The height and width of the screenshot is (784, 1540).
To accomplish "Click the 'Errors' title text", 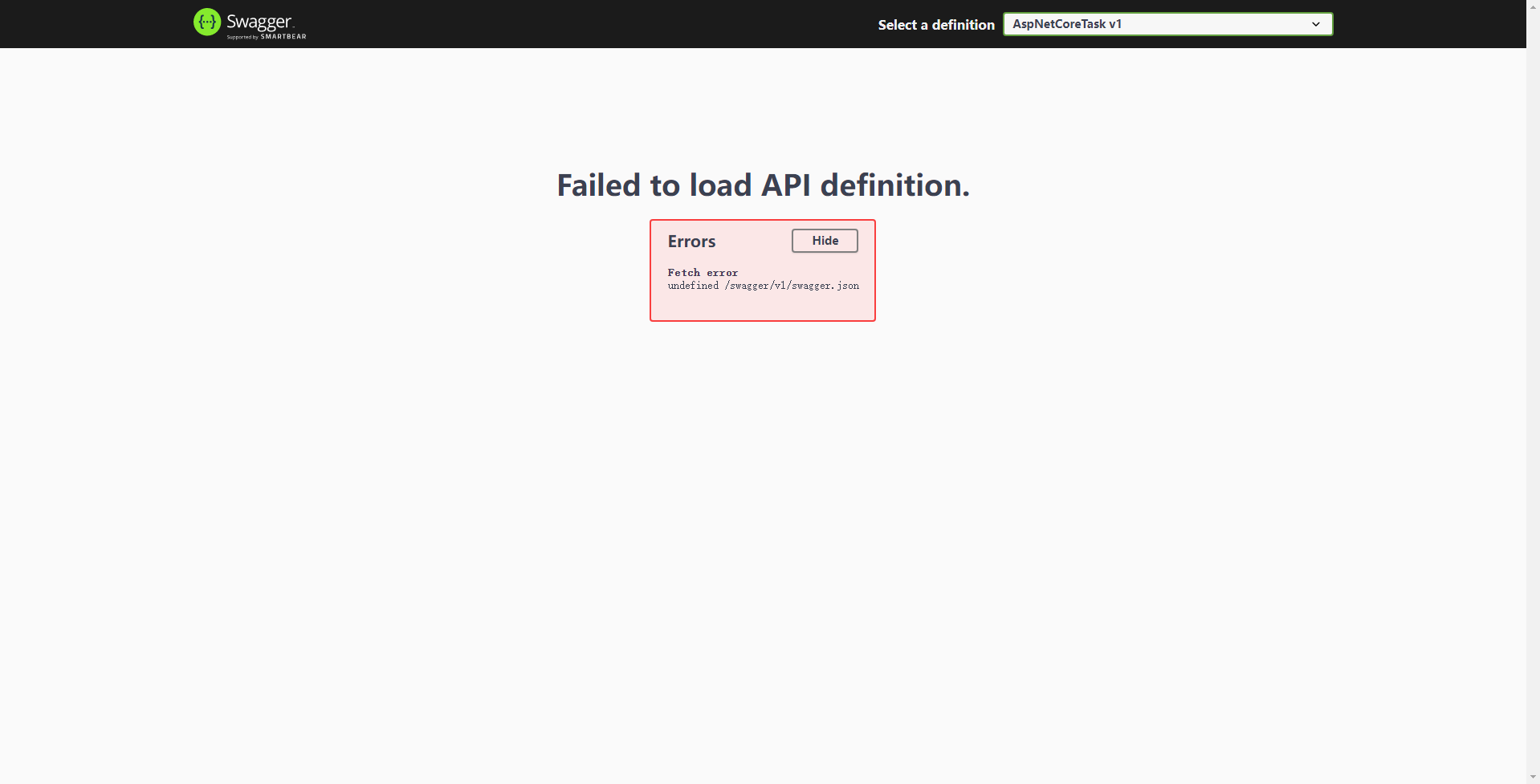I will (691, 242).
